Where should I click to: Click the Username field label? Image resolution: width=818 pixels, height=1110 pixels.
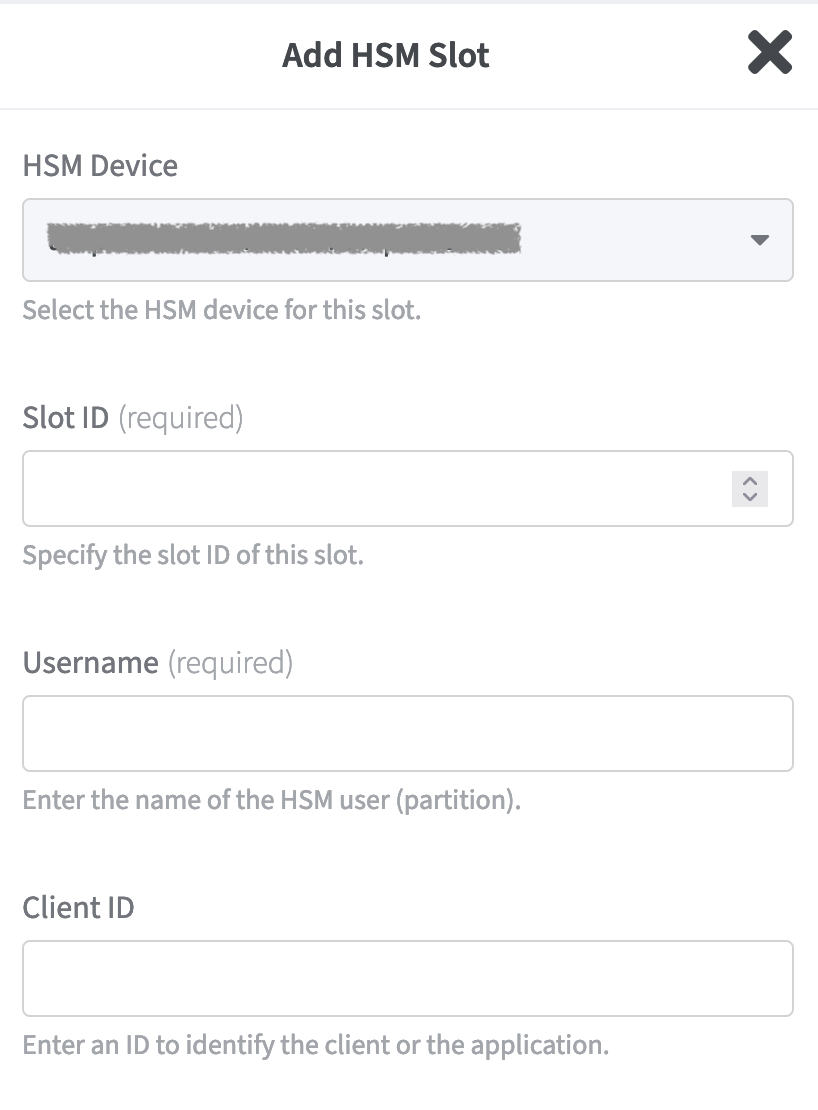click(x=90, y=662)
